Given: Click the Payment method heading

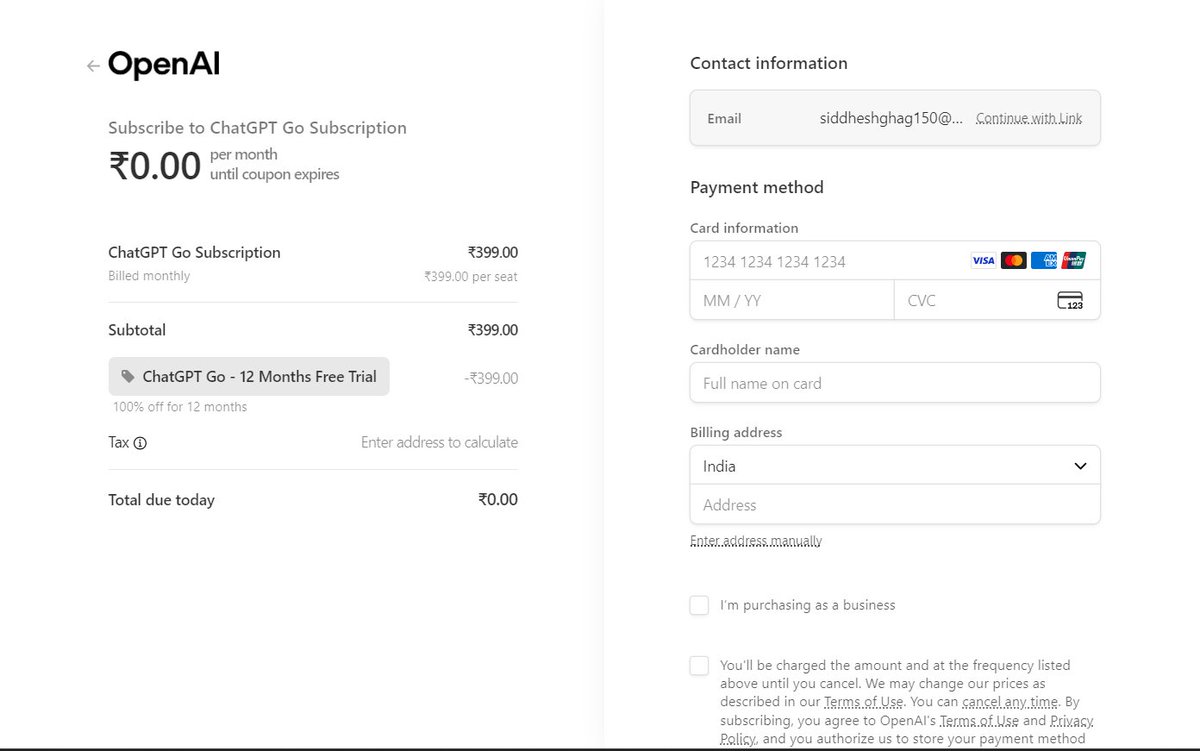Looking at the screenshot, I should tap(757, 187).
